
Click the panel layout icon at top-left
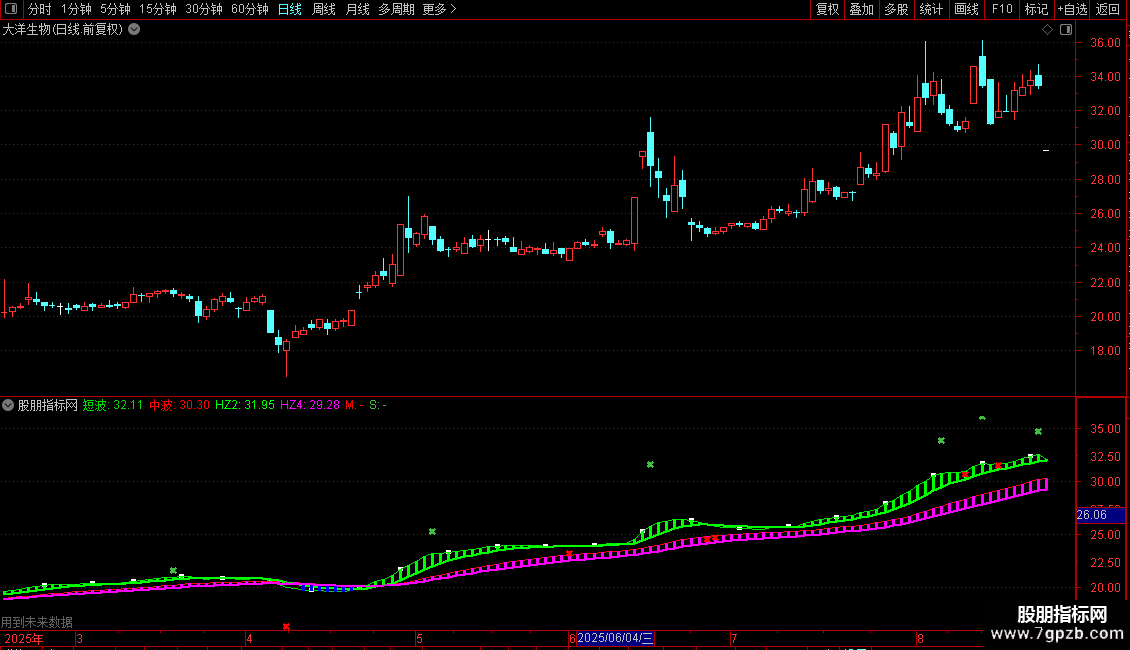11,9
